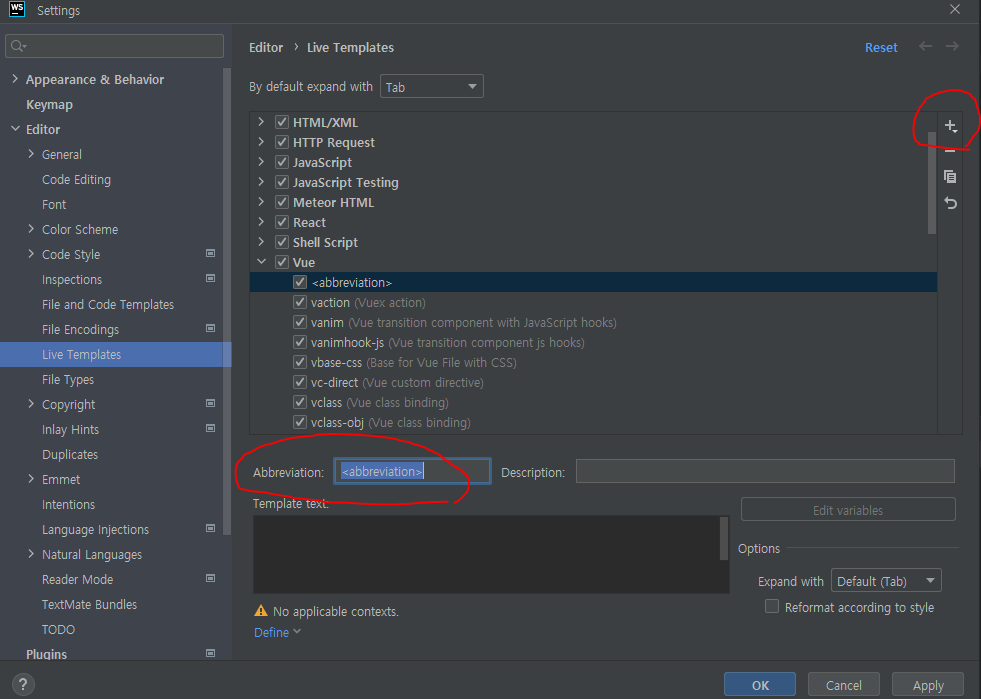Click project-level marker beside File Encodings
The width and height of the screenshot is (981, 699).
pos(210,329)
